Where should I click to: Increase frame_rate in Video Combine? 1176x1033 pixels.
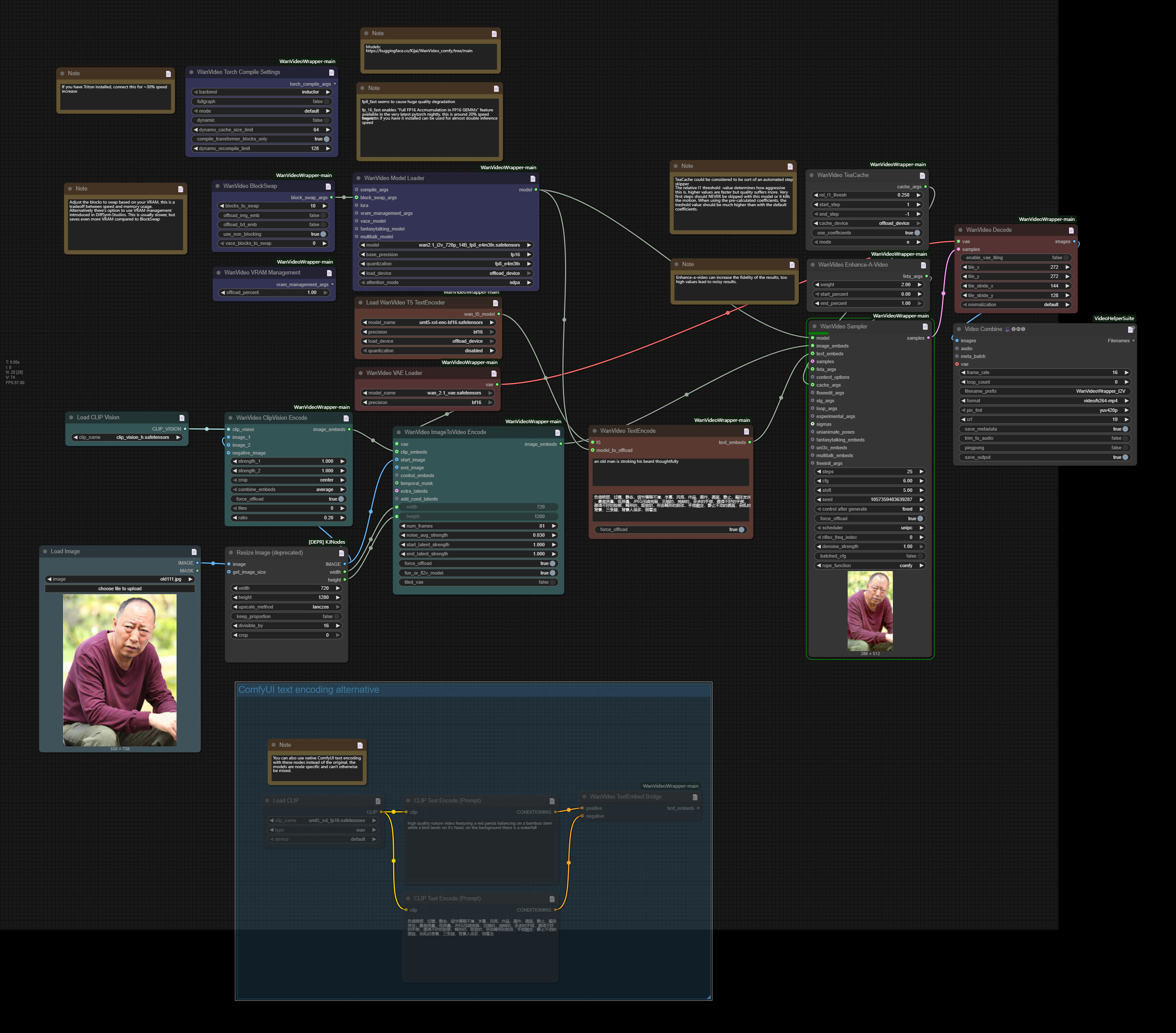coord(1126,373)
